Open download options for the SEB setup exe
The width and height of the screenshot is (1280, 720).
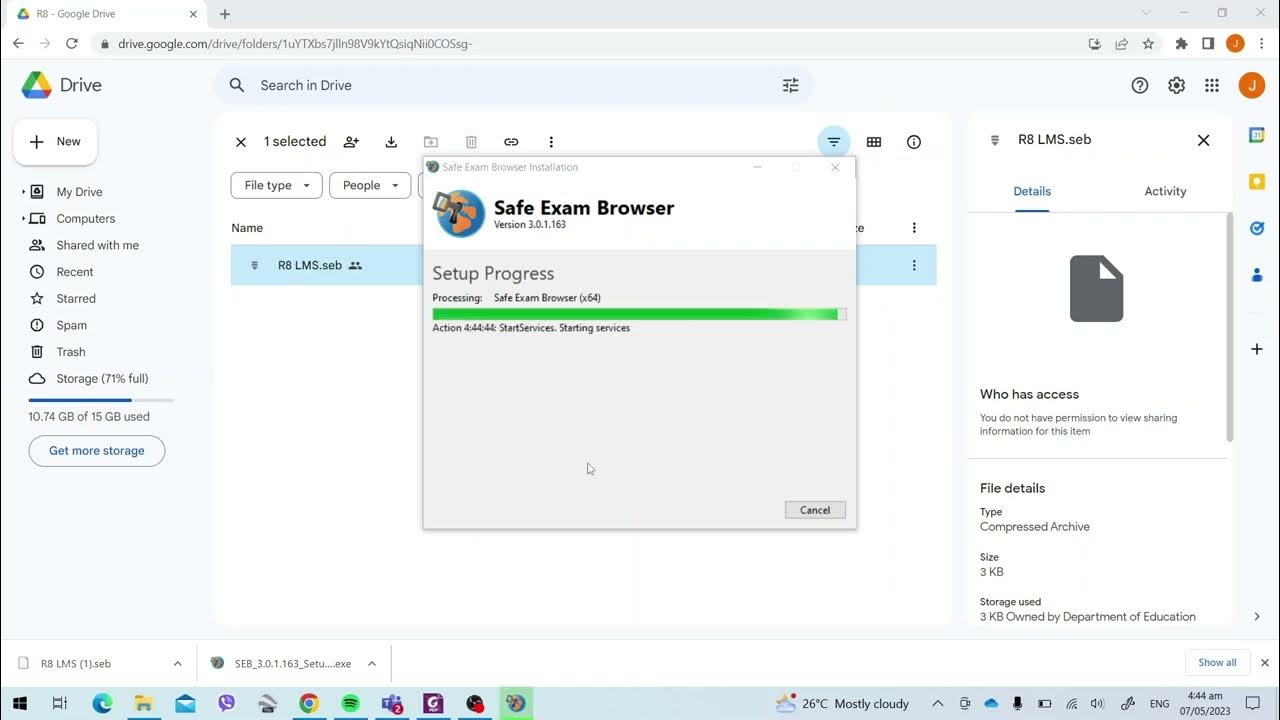372,663
